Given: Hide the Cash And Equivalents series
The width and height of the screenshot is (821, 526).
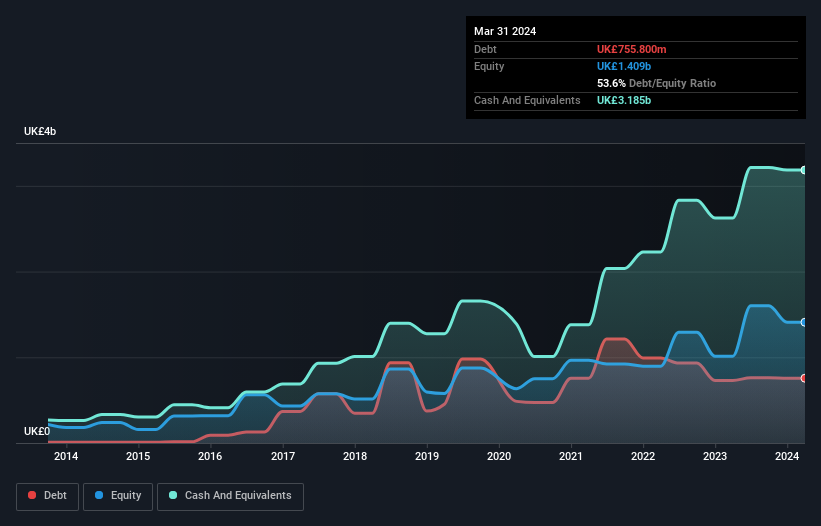Looking at the screenshot, I should point(230,495).
